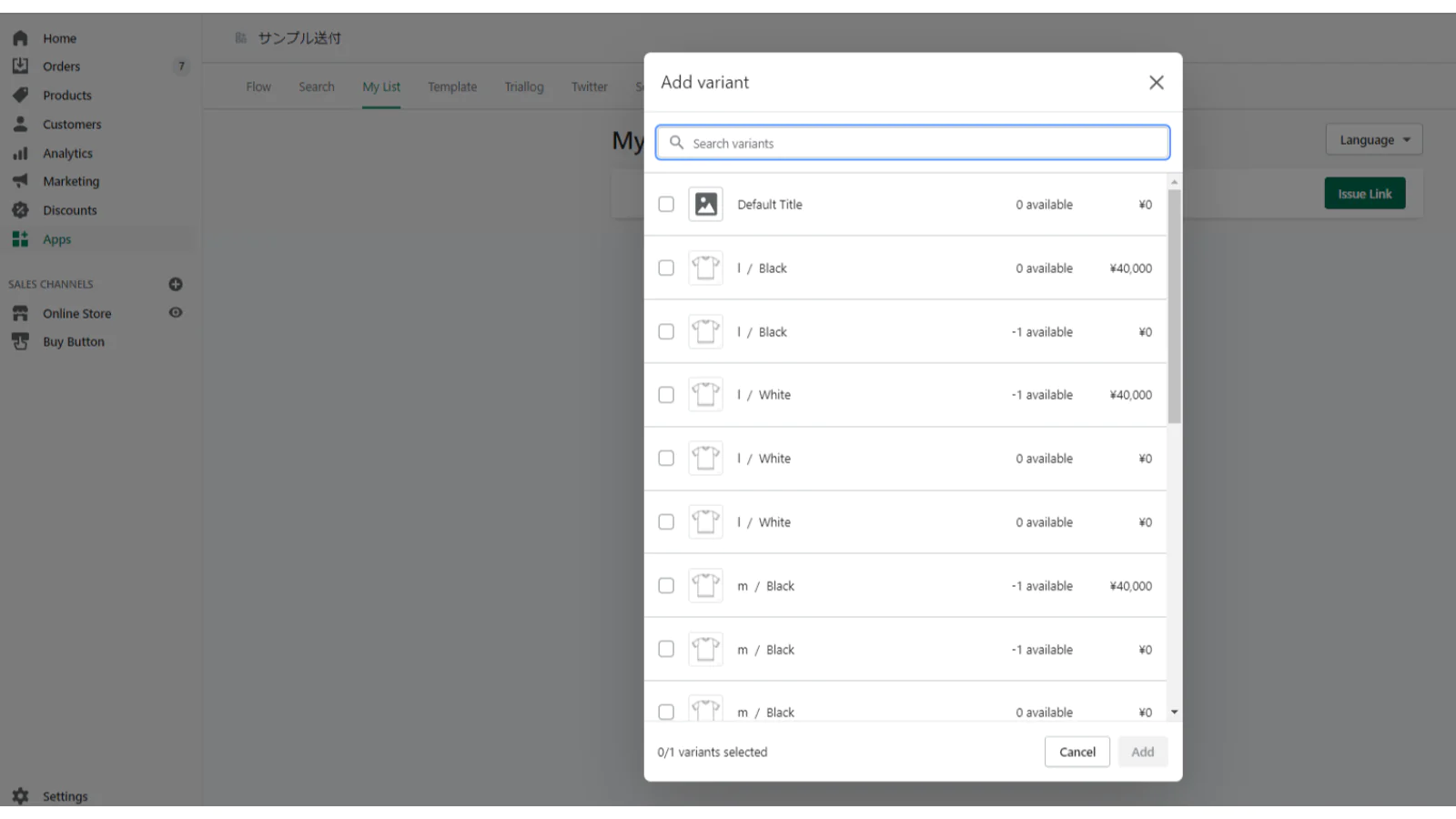
Task: Click the Marketing megaphone icon
Action: [20, 181]
